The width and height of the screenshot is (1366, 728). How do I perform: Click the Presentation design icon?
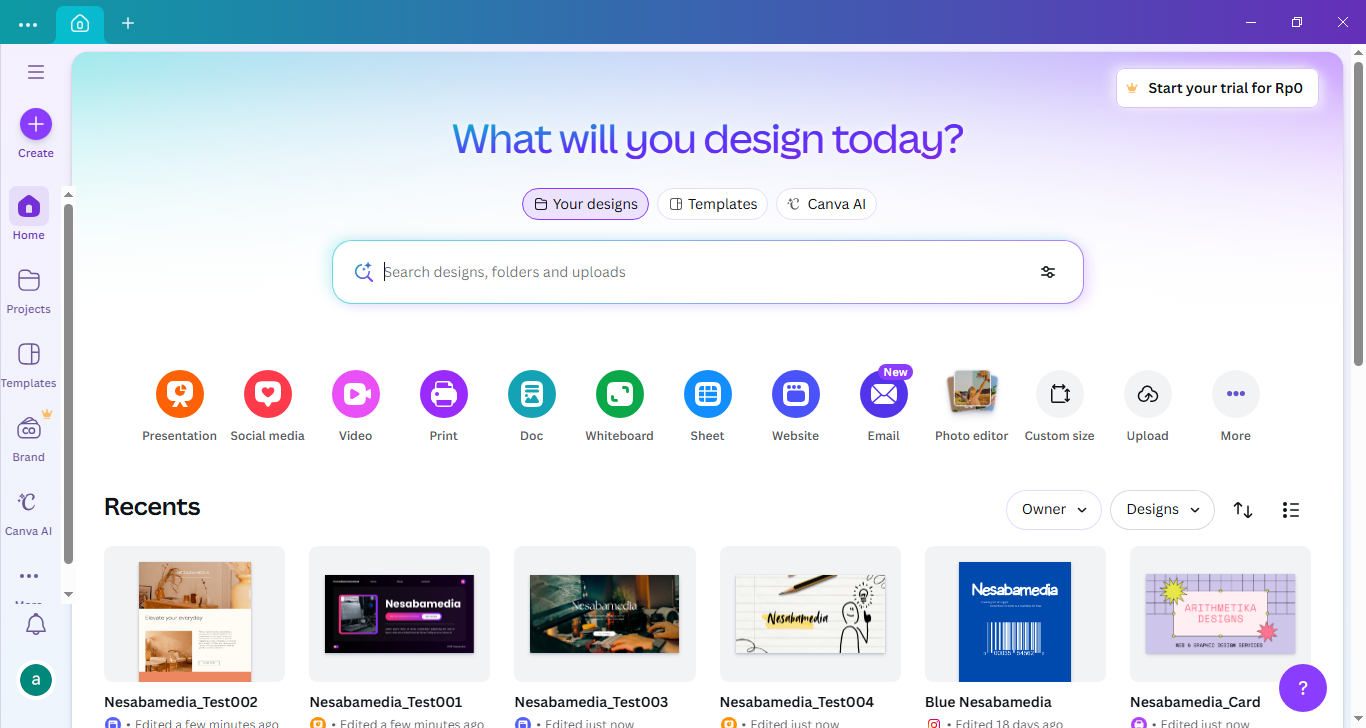coord(180,394)
